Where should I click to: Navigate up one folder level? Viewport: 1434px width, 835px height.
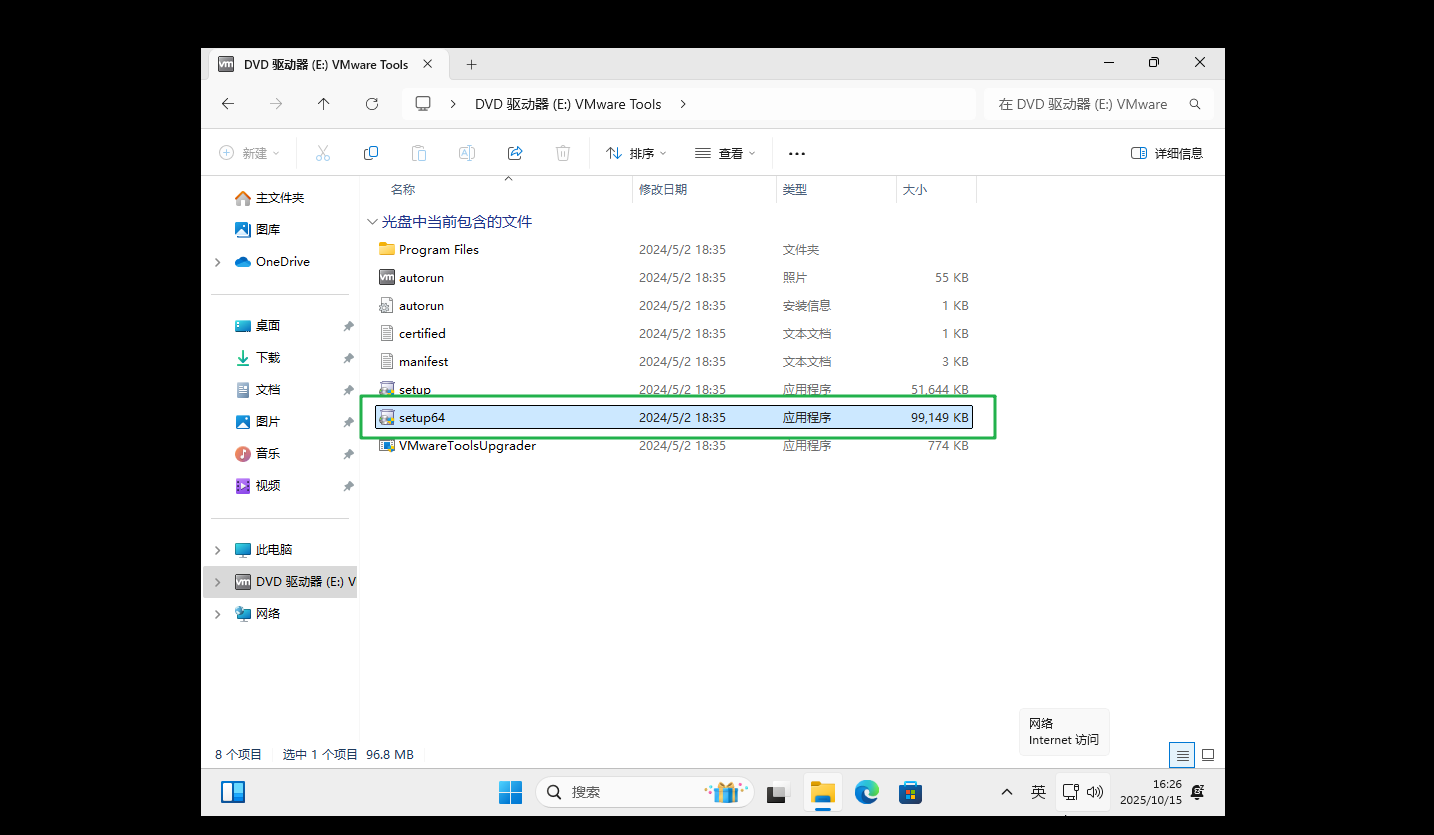click(x=323, y=104)
